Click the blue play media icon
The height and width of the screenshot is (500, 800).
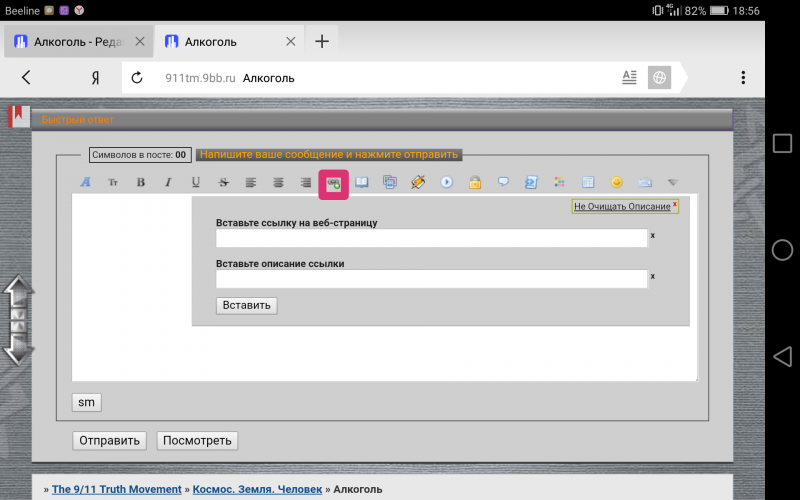click(x=446, y=182)
